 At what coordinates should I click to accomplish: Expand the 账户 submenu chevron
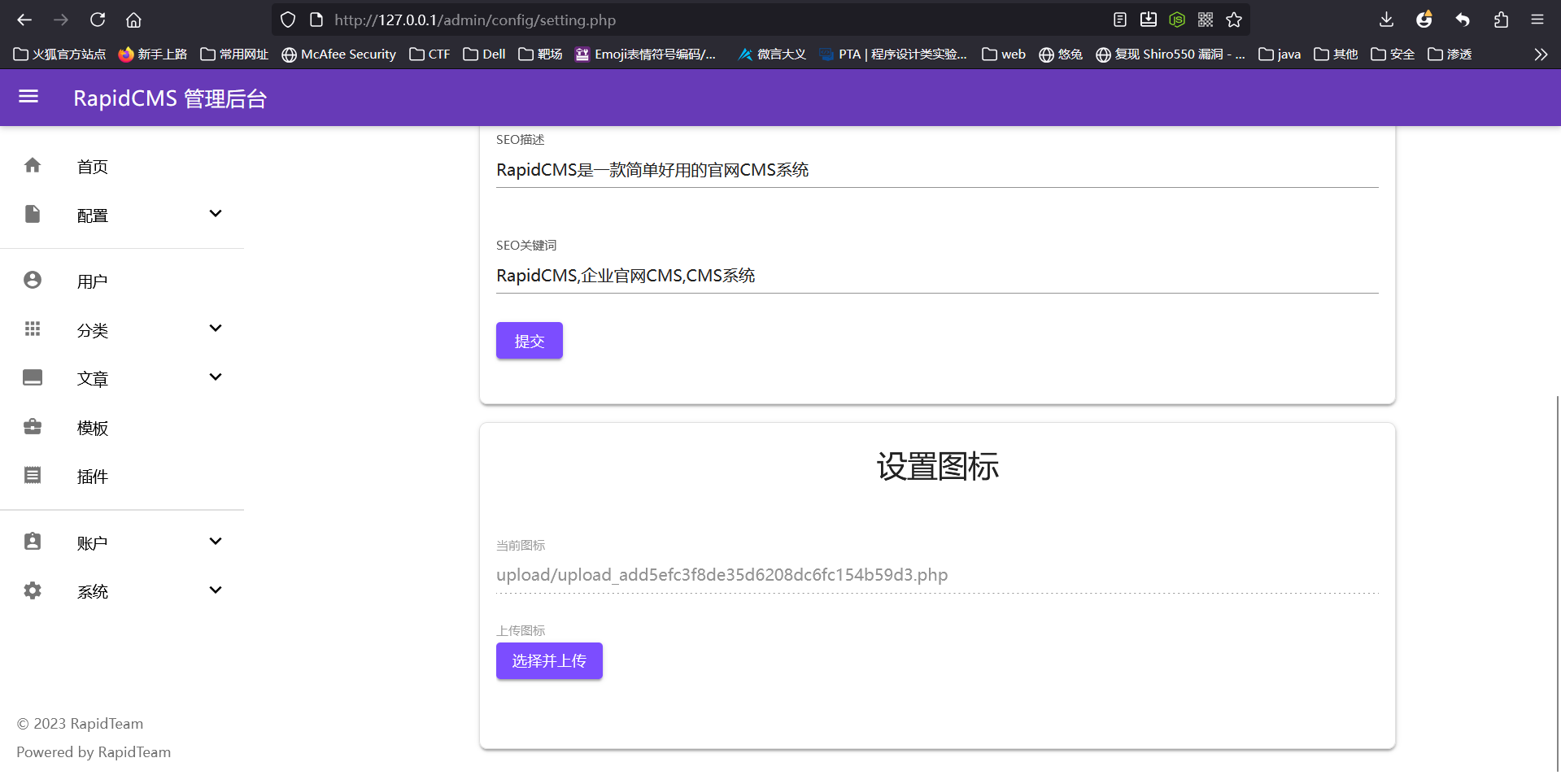click(x=216, y=542)
